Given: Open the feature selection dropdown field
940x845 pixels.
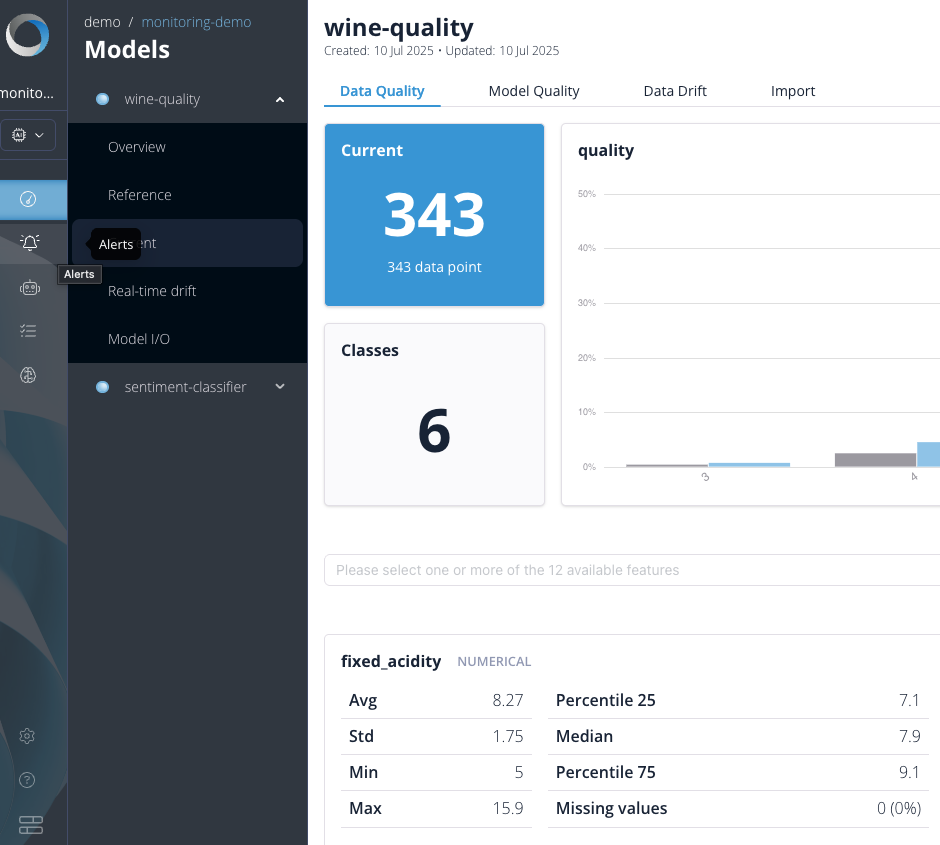Looking at the screenshot, I should (632, 570).
